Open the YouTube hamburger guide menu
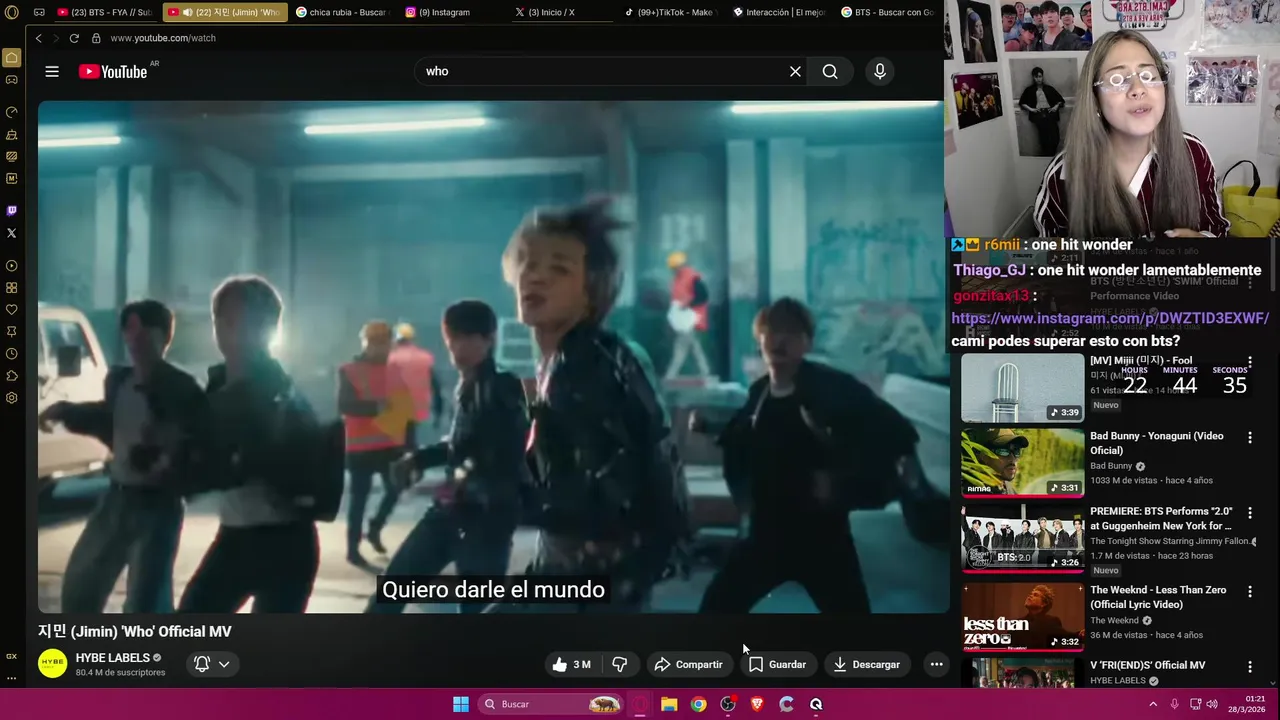The height and width of the screenshot is (720, 1280). coord(52,71)
